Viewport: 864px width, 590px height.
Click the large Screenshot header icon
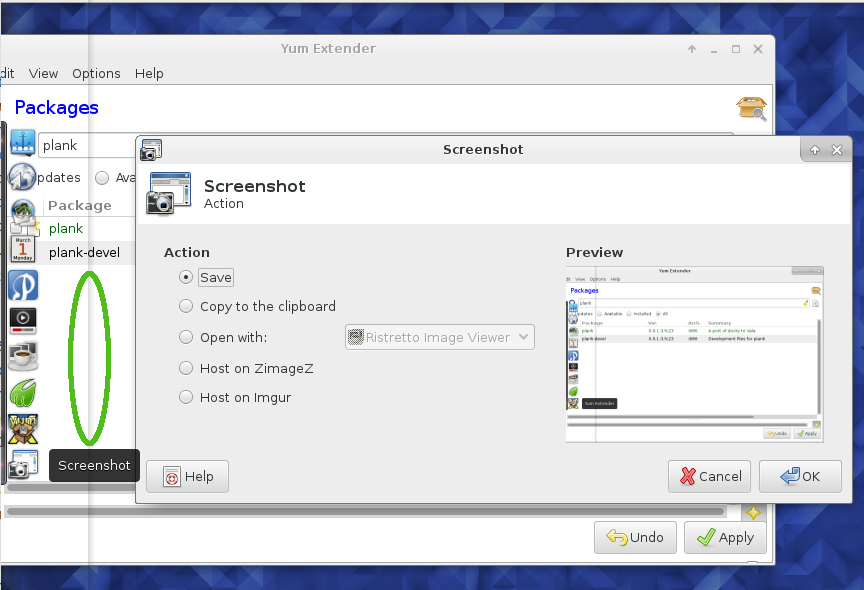[x=169, y=193]
